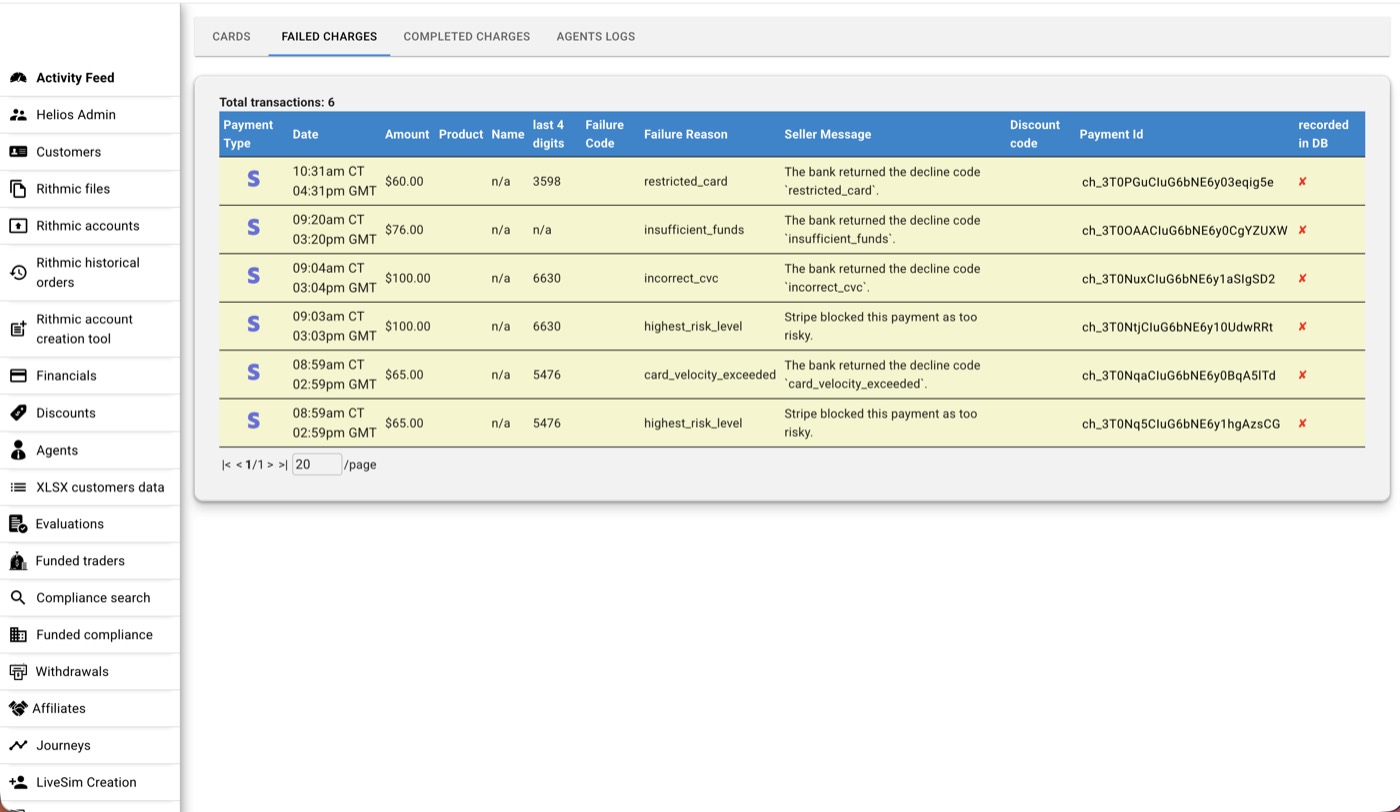1400x812 pixels.
Task: Click the Funded traders icon
Action: pos(18,561)
